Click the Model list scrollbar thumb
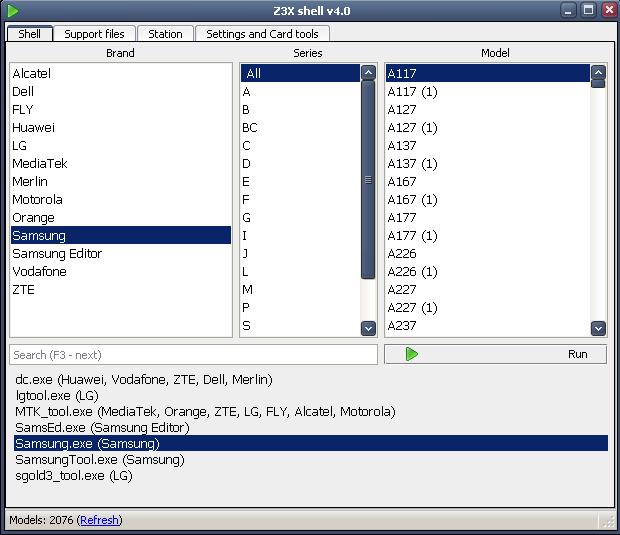Screen dimensions: 620x535 click(598, 84)
